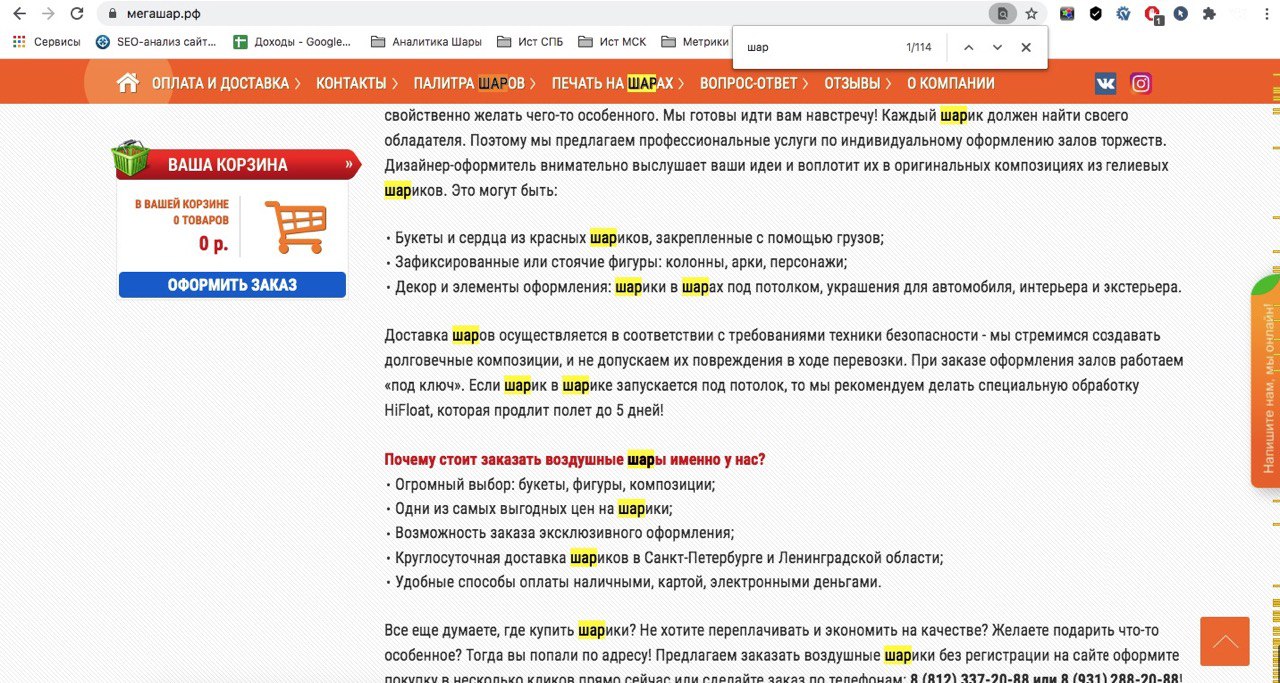Reload the current page
The image size is (1280, 683).
[x=77, y=14]
